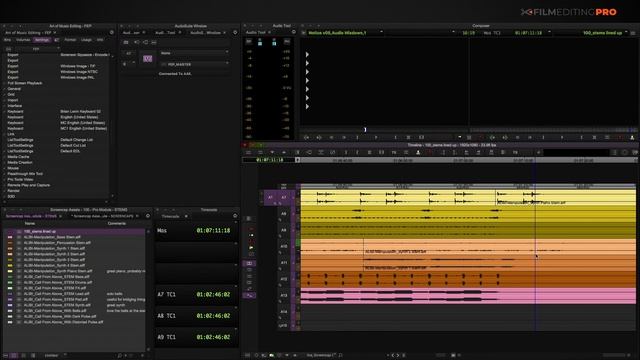Click the record monitor position bar
This screenshot has width=640, height=360.
point(553,130)
